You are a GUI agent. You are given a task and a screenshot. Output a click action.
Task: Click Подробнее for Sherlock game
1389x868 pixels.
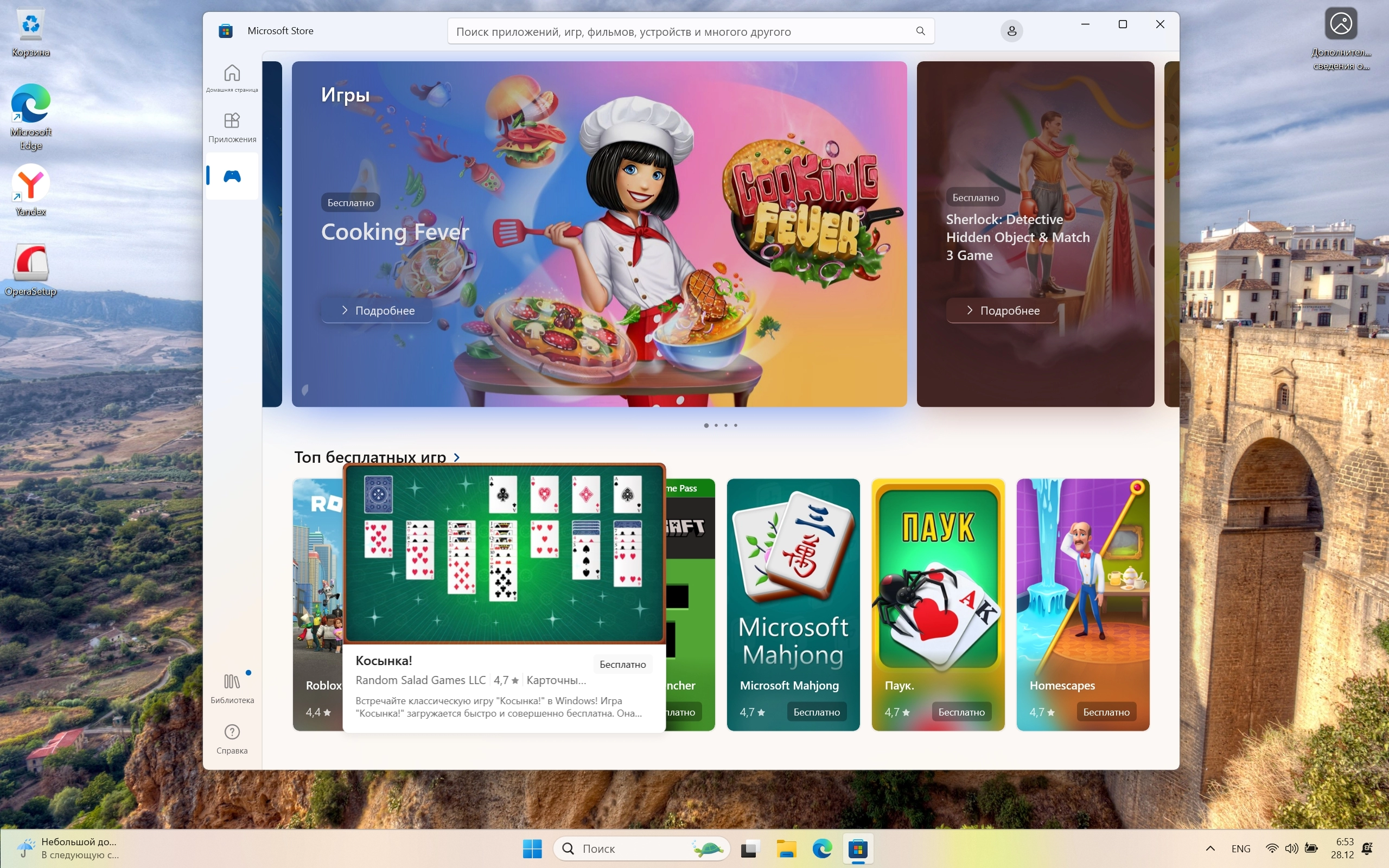tap(1002, 310)
